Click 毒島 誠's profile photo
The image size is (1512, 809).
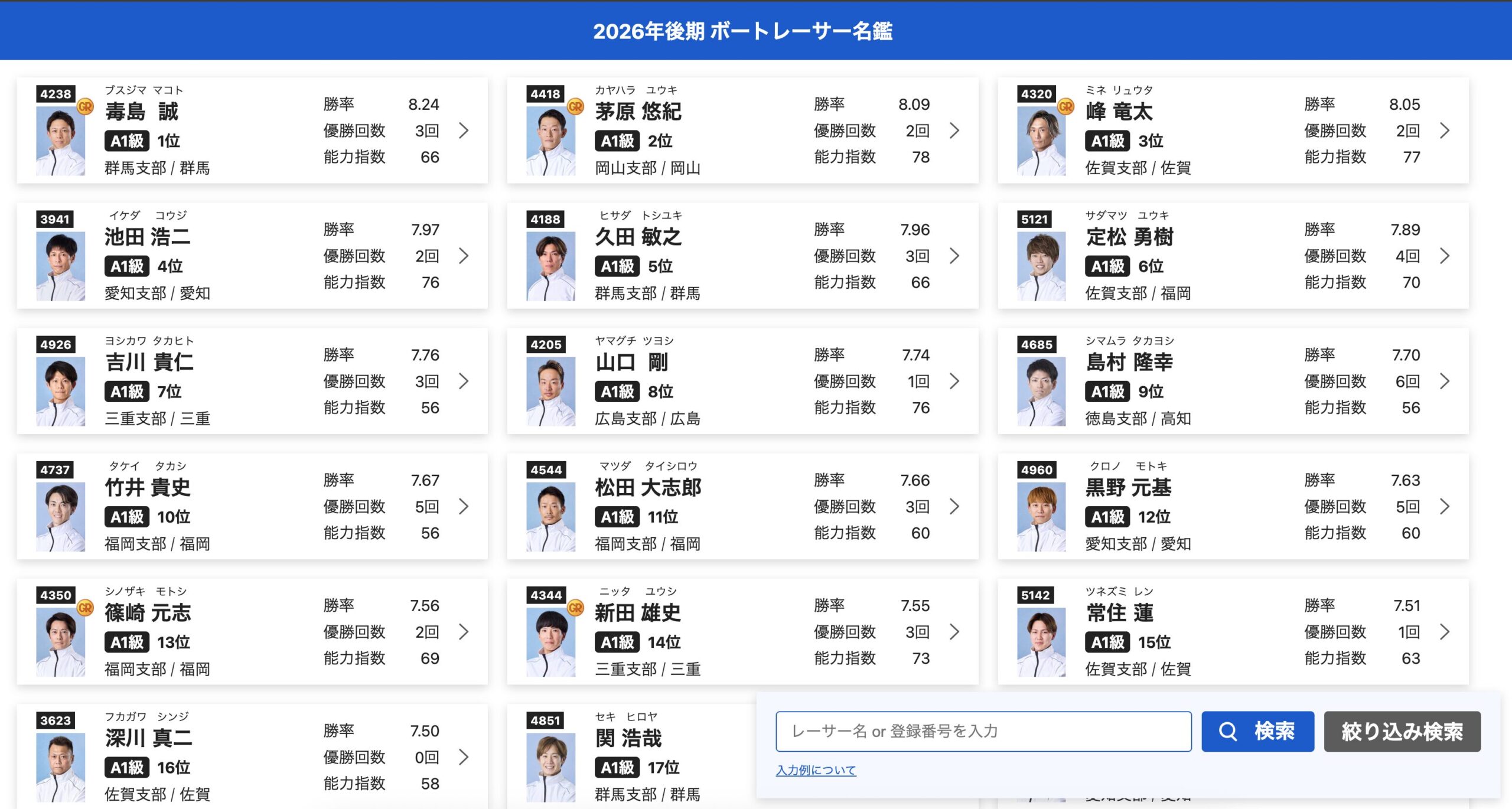tap(60, 141)
